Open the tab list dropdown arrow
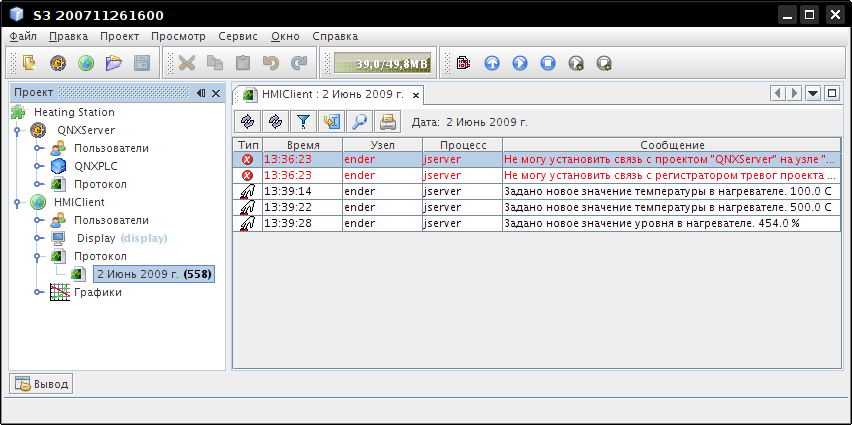The height and width of the screenshot is (425, 852). pos(813,93)
